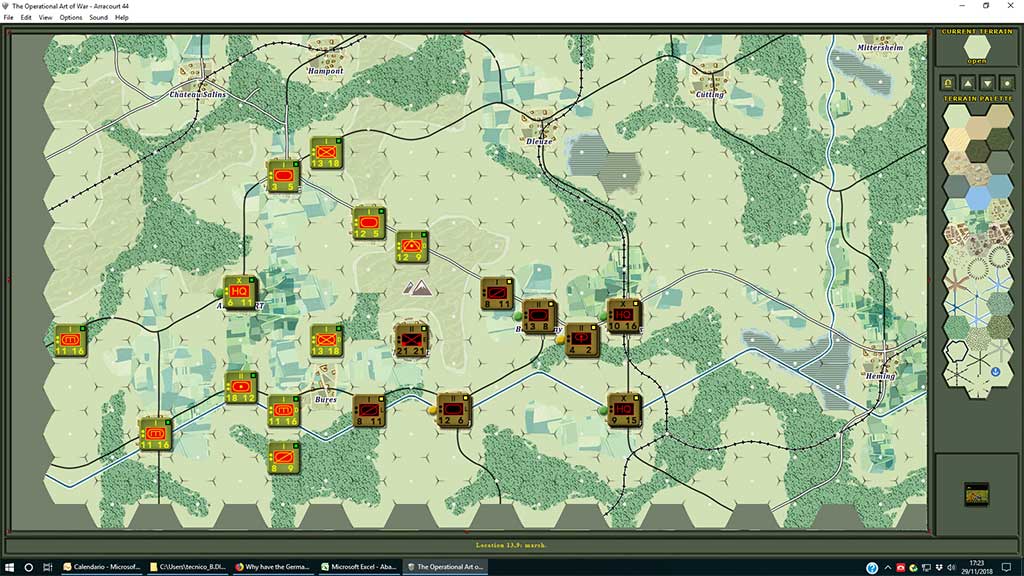
Task: Select the white outlined hex in the terrain palette
Action: [957, 351]
